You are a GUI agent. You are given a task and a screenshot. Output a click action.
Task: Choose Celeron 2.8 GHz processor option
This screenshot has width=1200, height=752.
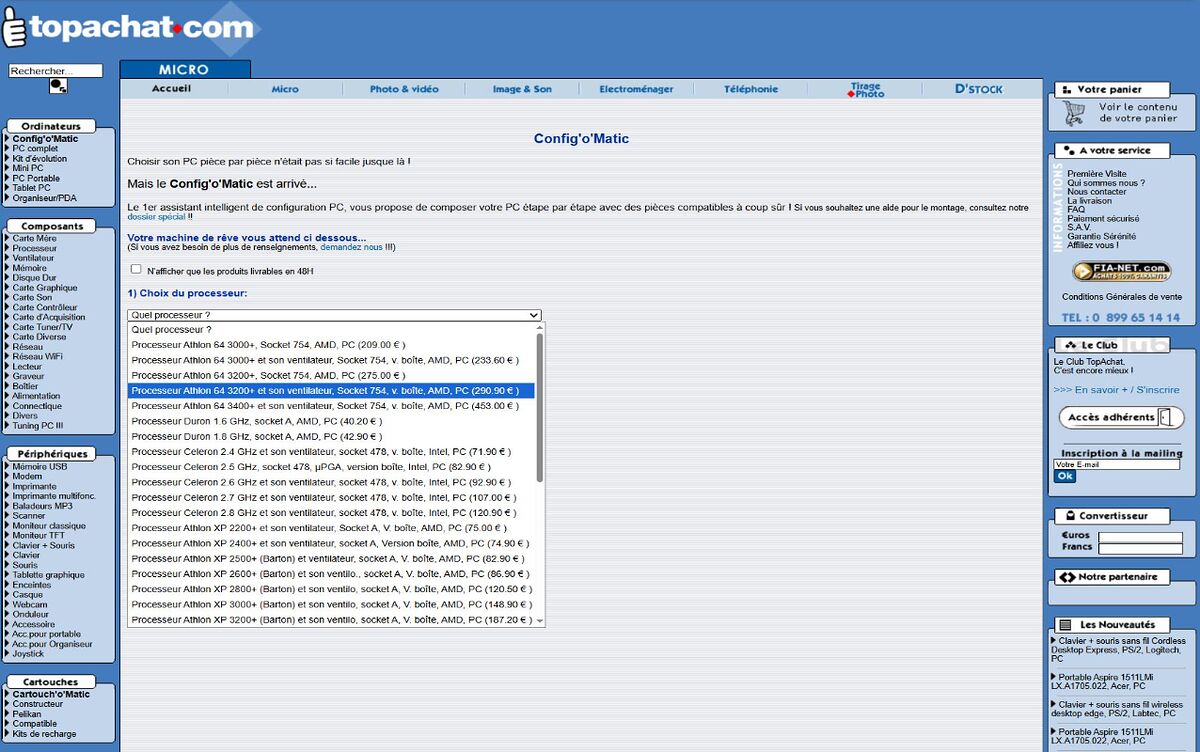tap(331, 513)
